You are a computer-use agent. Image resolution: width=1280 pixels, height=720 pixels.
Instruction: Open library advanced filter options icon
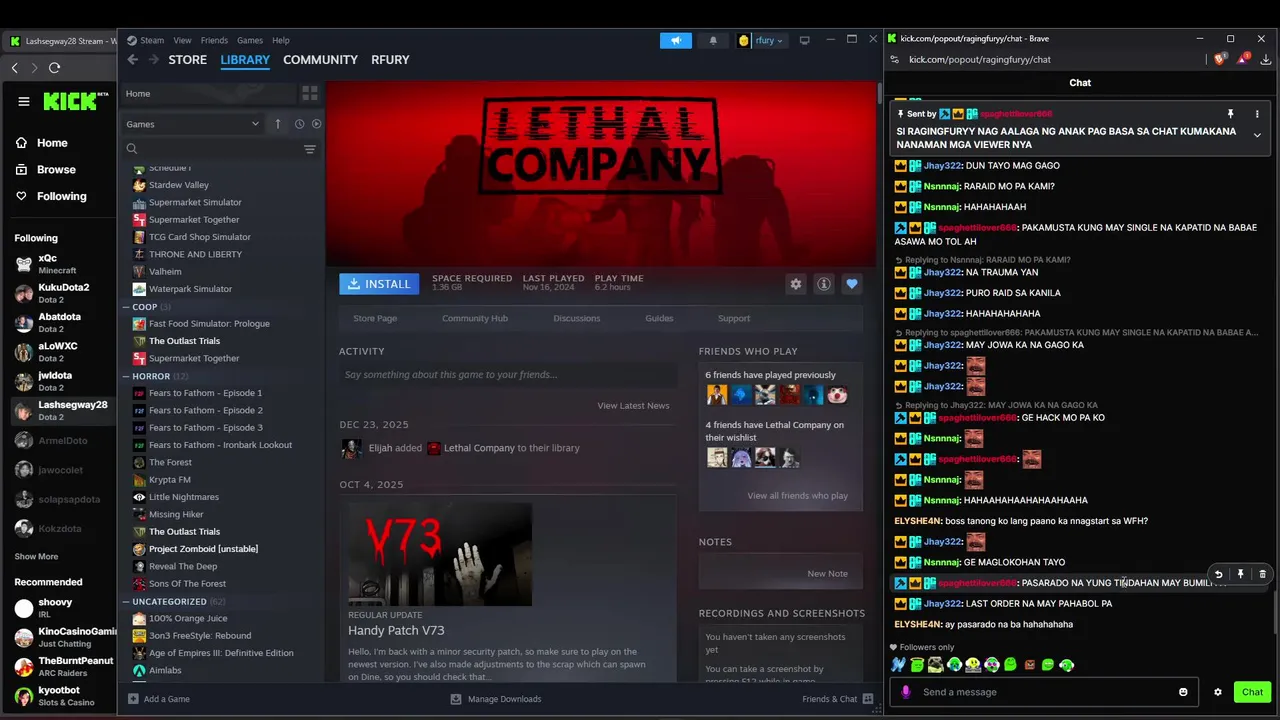pos(310,149)
